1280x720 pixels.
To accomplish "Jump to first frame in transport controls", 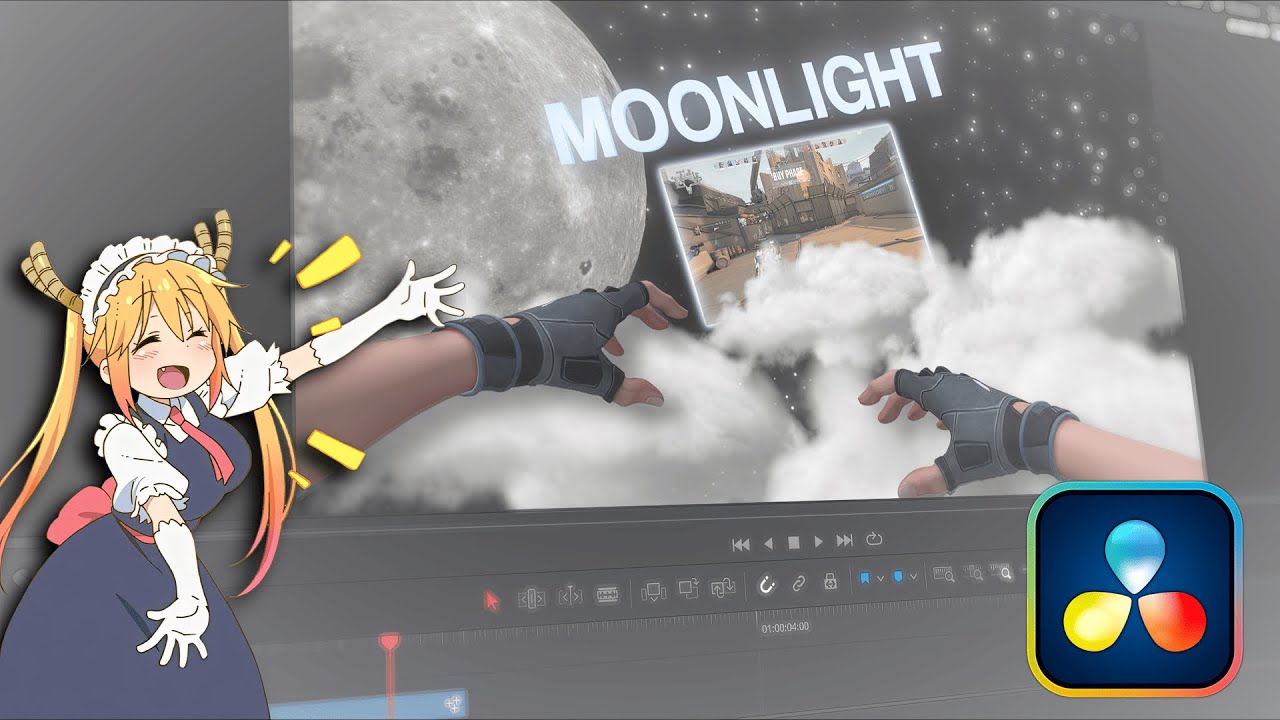I will (x=741, y=544).
